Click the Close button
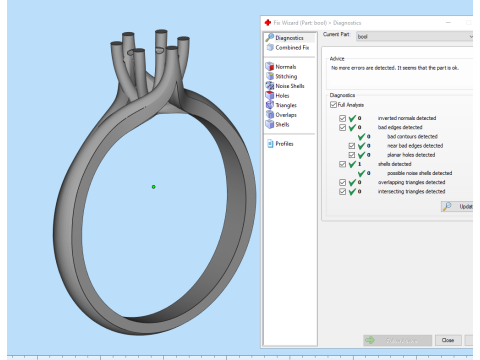480x360 pixels. coord(448,340)
